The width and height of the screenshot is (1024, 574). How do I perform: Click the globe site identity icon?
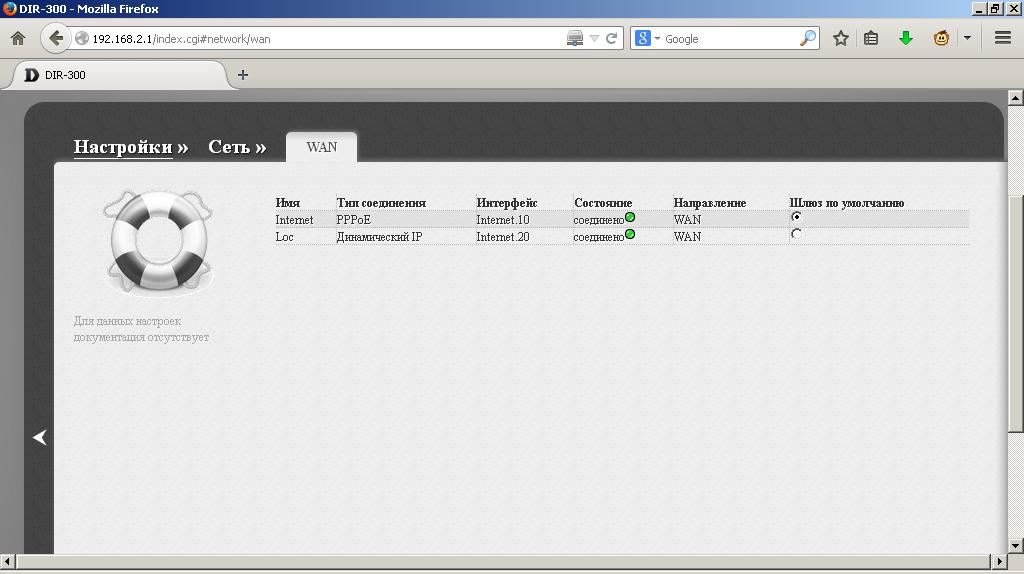(82, 39)
